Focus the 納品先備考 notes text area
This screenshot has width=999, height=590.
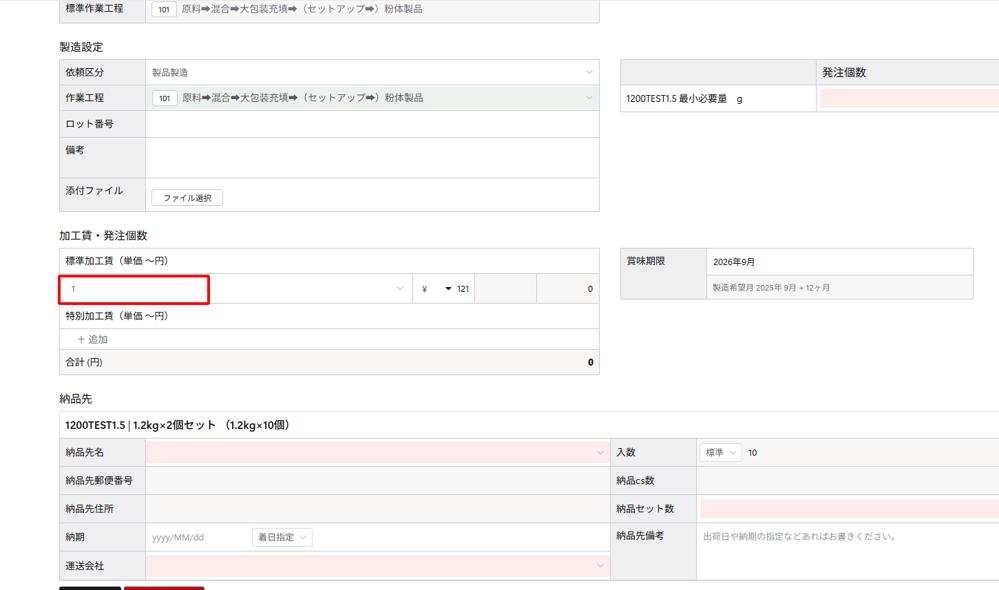[847, 551]
